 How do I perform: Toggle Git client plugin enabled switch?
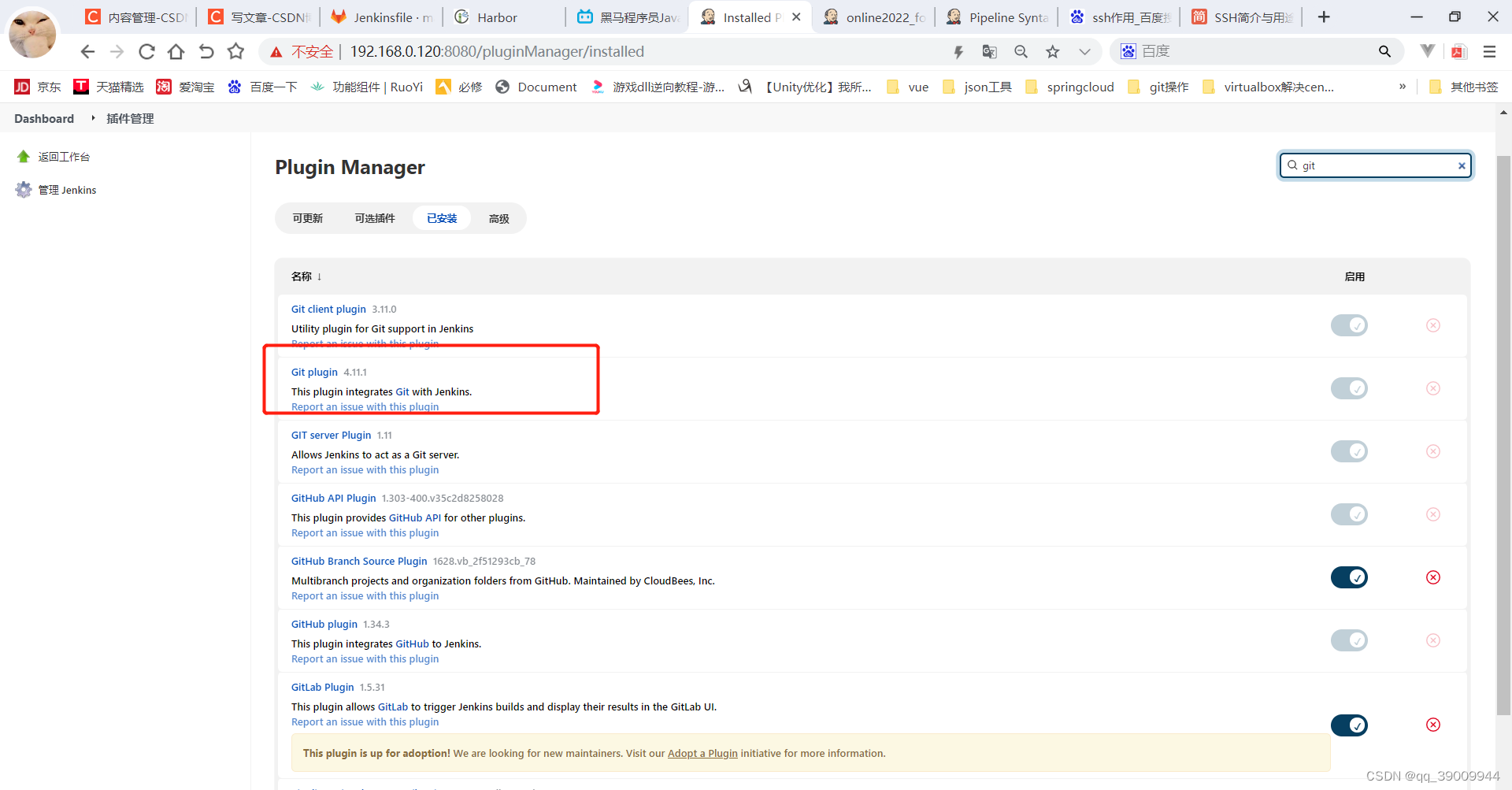(x=1349, y=325)
